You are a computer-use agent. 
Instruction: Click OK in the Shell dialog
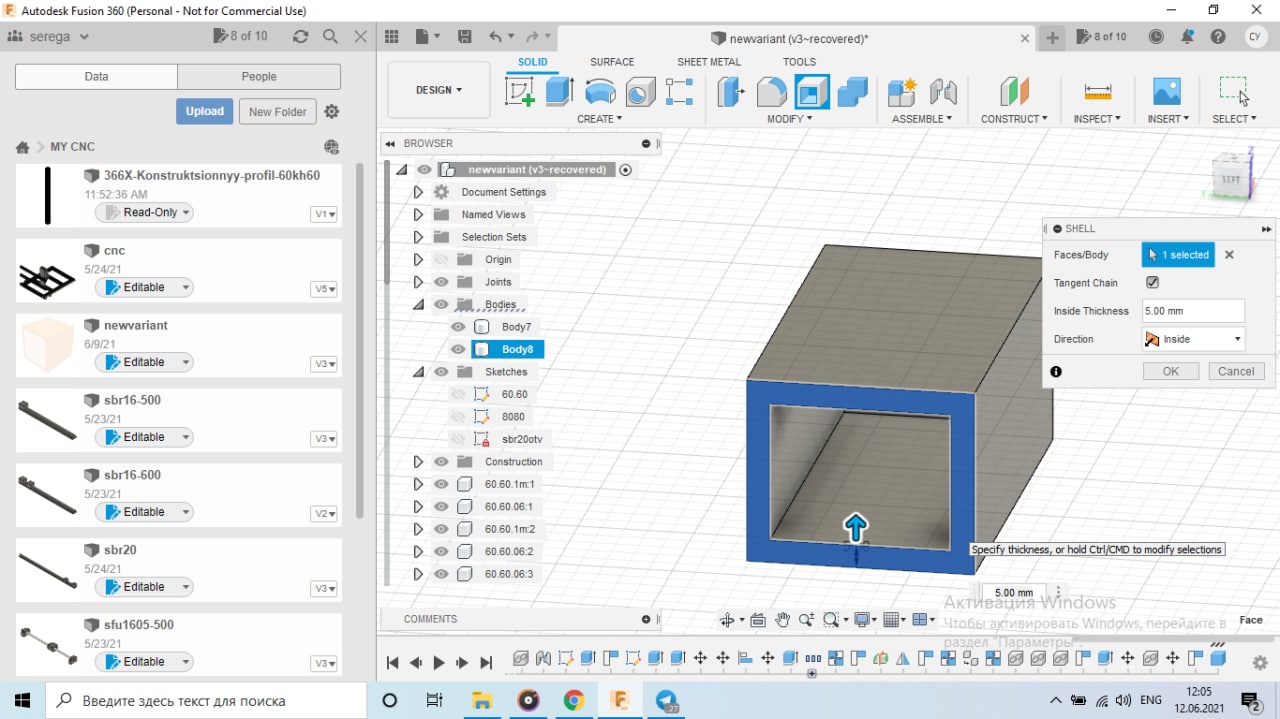coord(1170,371)
